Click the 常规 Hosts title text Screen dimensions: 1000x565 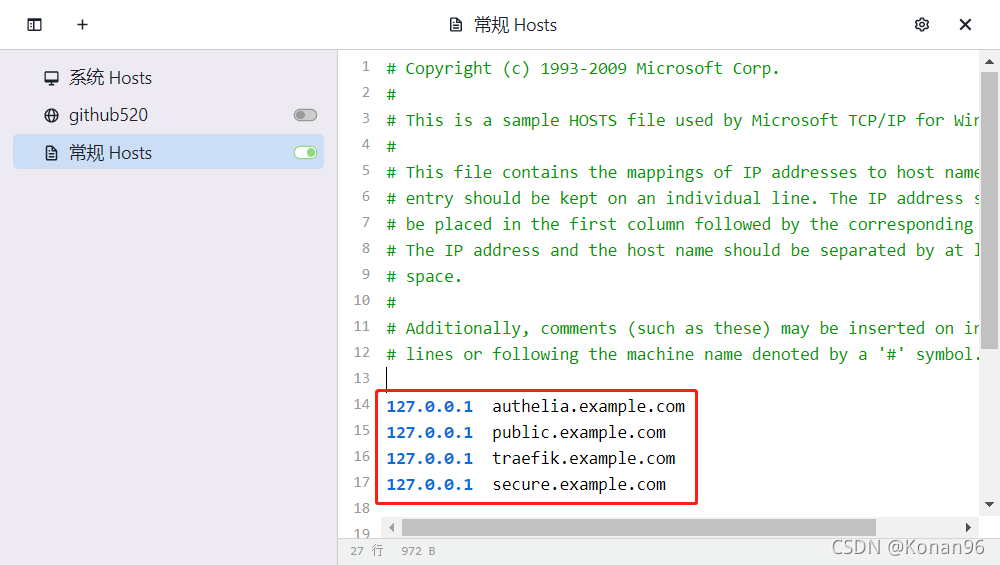(x=515, y=25)
